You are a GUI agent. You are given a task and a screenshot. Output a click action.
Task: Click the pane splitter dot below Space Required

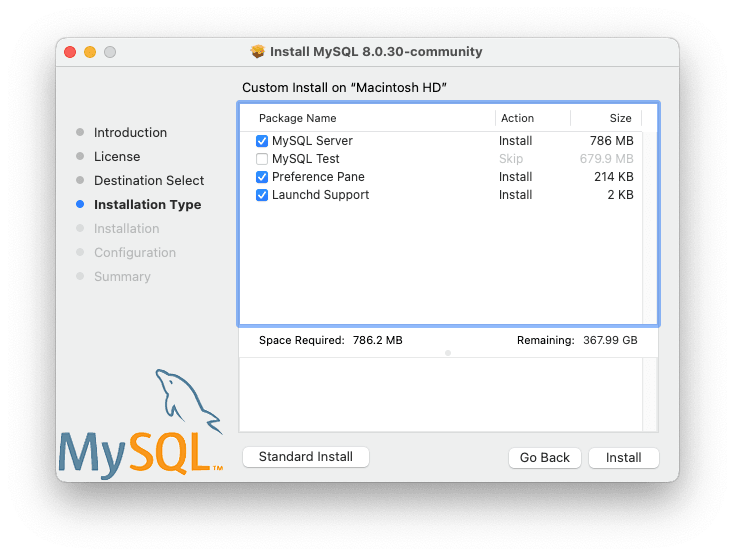click(448, 353)
